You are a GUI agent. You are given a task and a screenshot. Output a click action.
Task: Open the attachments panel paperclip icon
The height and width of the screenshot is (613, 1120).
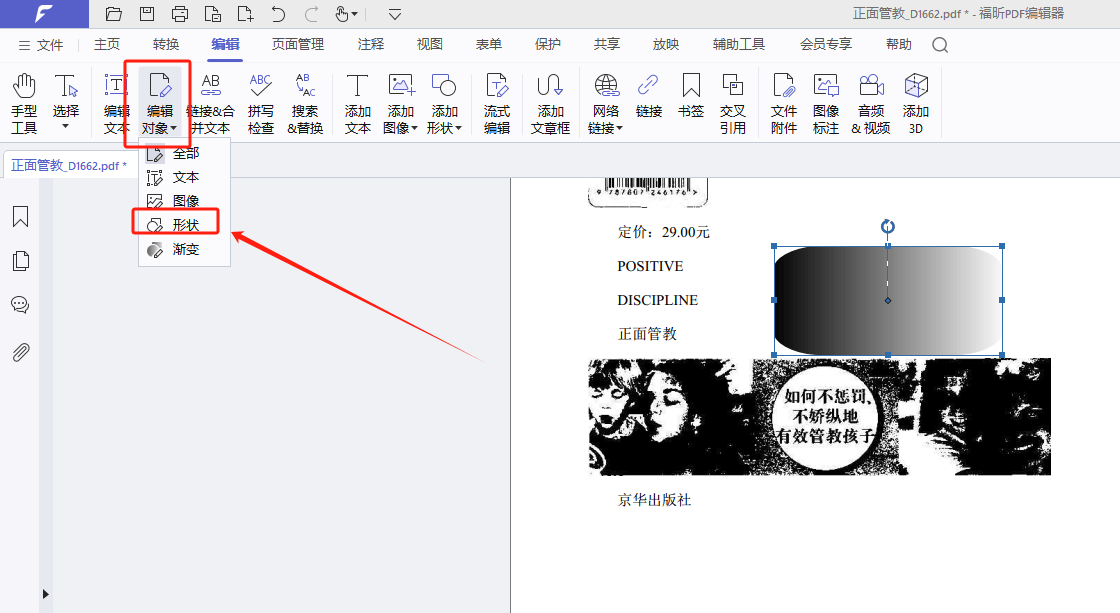[20, 352]
